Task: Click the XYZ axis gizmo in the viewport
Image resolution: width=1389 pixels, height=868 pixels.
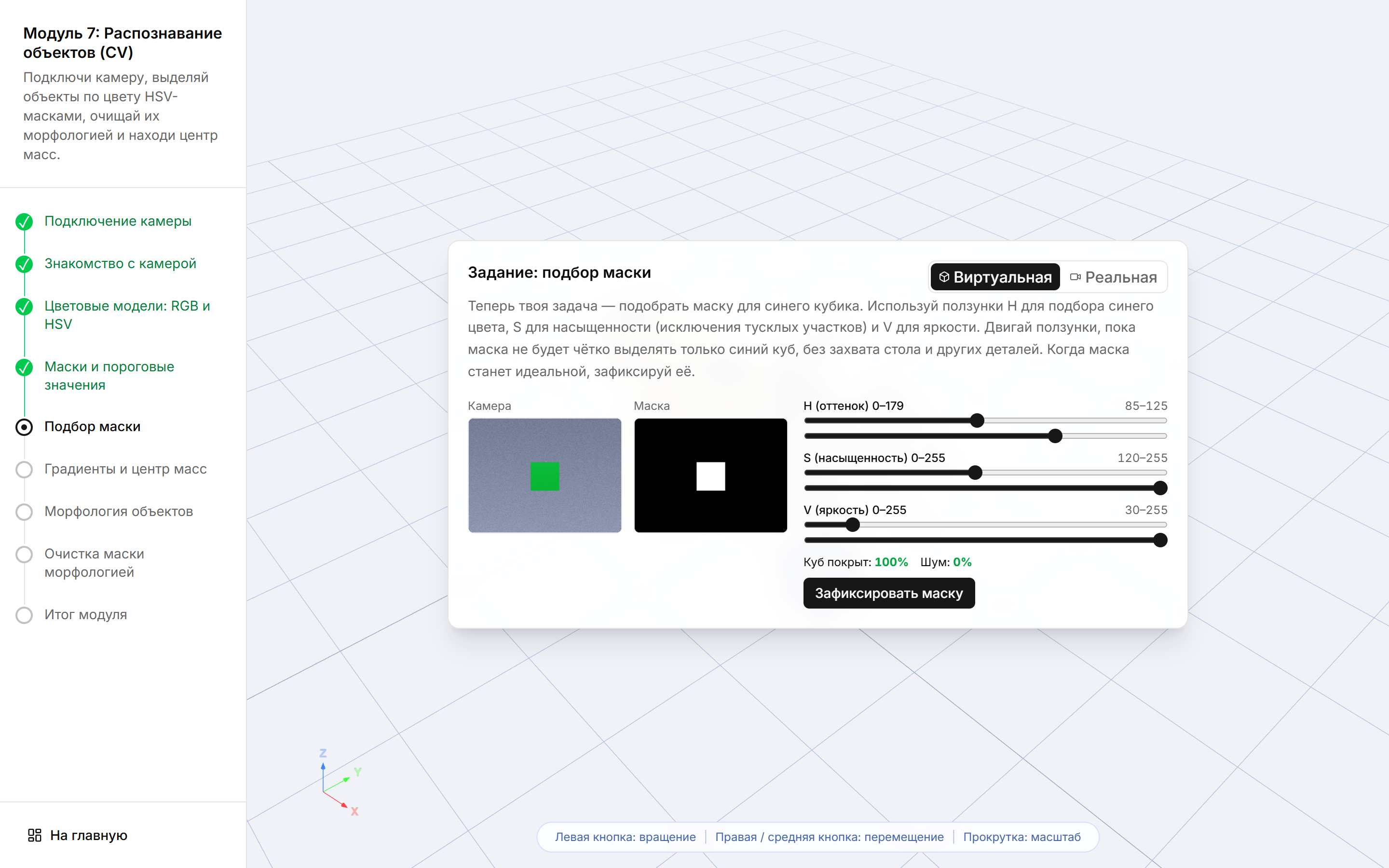Action: [341, 783]
